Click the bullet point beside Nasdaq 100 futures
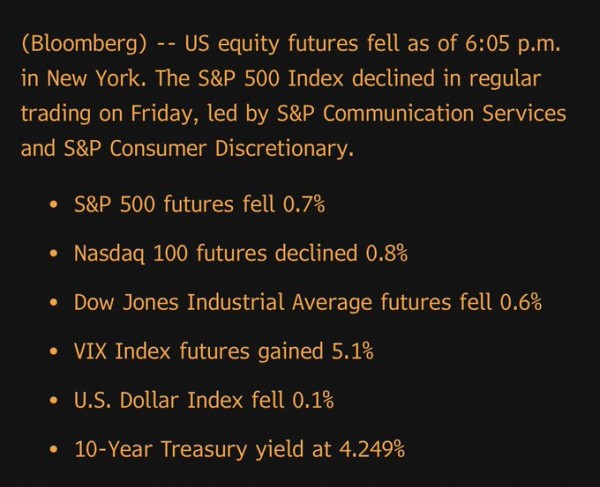The image size is (600, 487). [x=51, y=255]
